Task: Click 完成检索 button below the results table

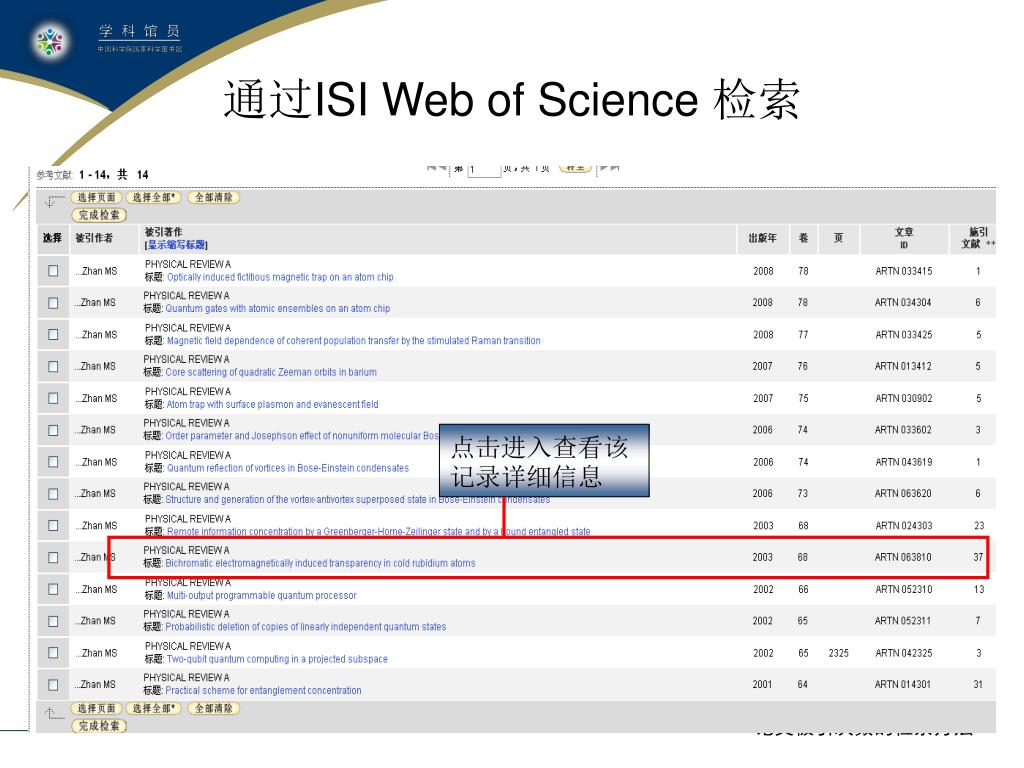Action: click(x=99, y=726)
